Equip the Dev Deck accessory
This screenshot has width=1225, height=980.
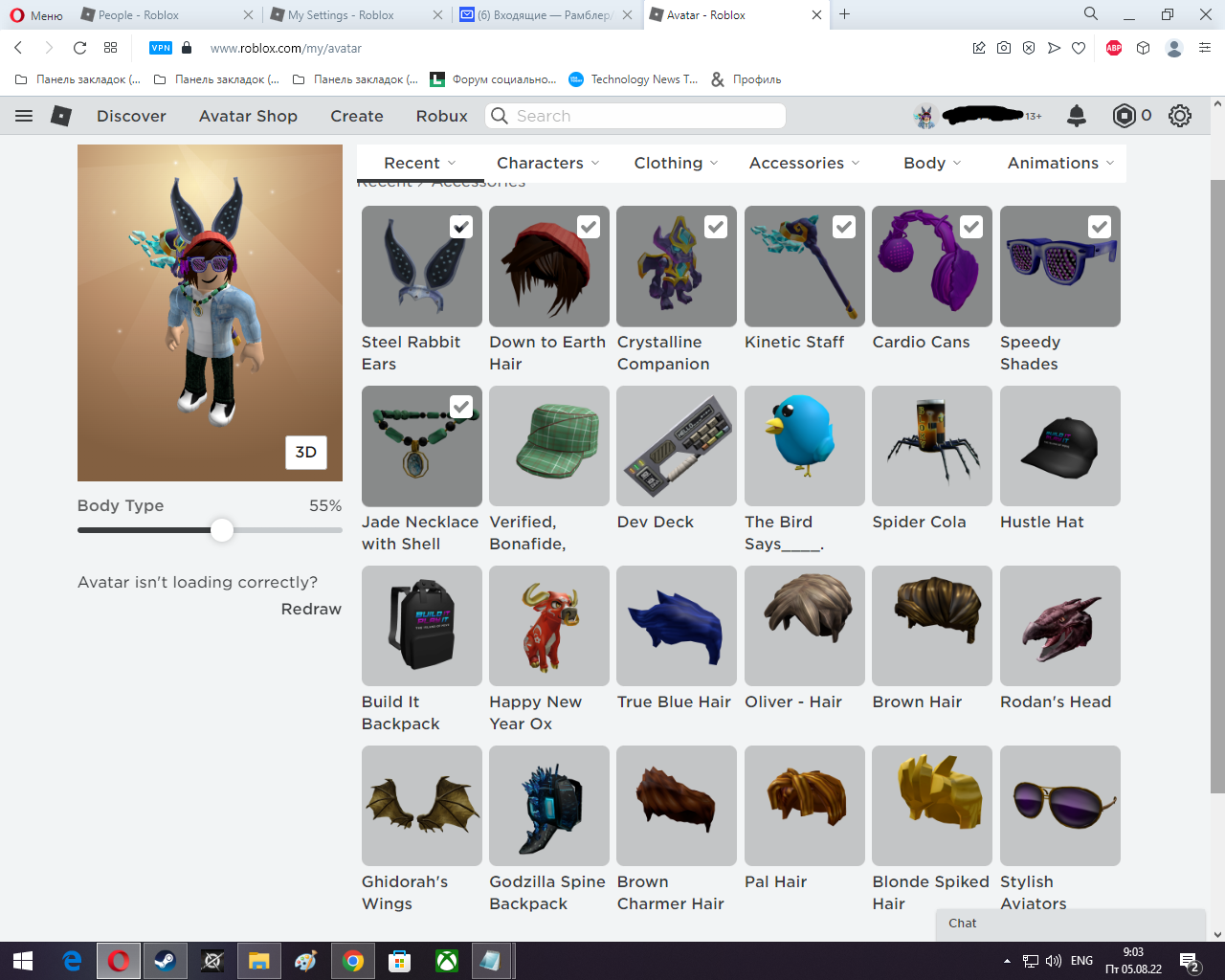pyautogui.click(x=677, y=446)
